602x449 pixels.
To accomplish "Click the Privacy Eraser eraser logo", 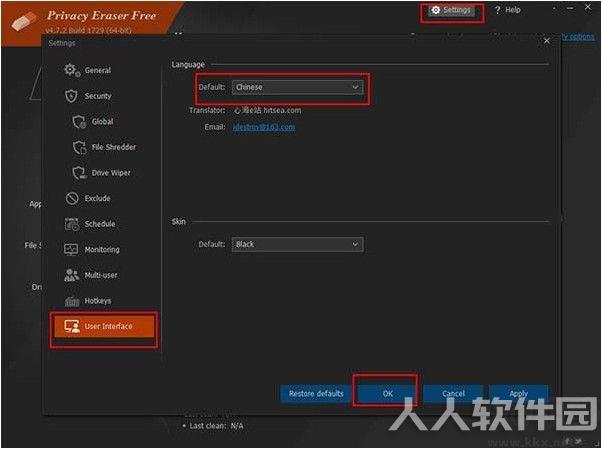I will (x=24, y=21).
